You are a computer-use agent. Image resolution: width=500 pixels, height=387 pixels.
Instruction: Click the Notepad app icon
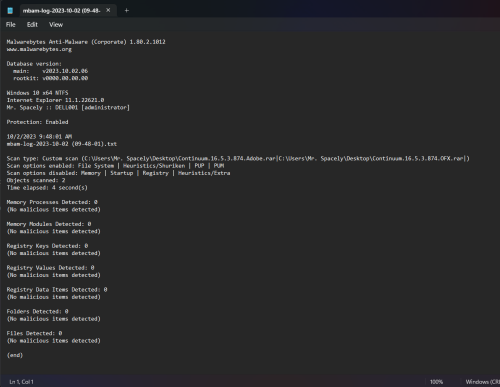coord(10,11)
